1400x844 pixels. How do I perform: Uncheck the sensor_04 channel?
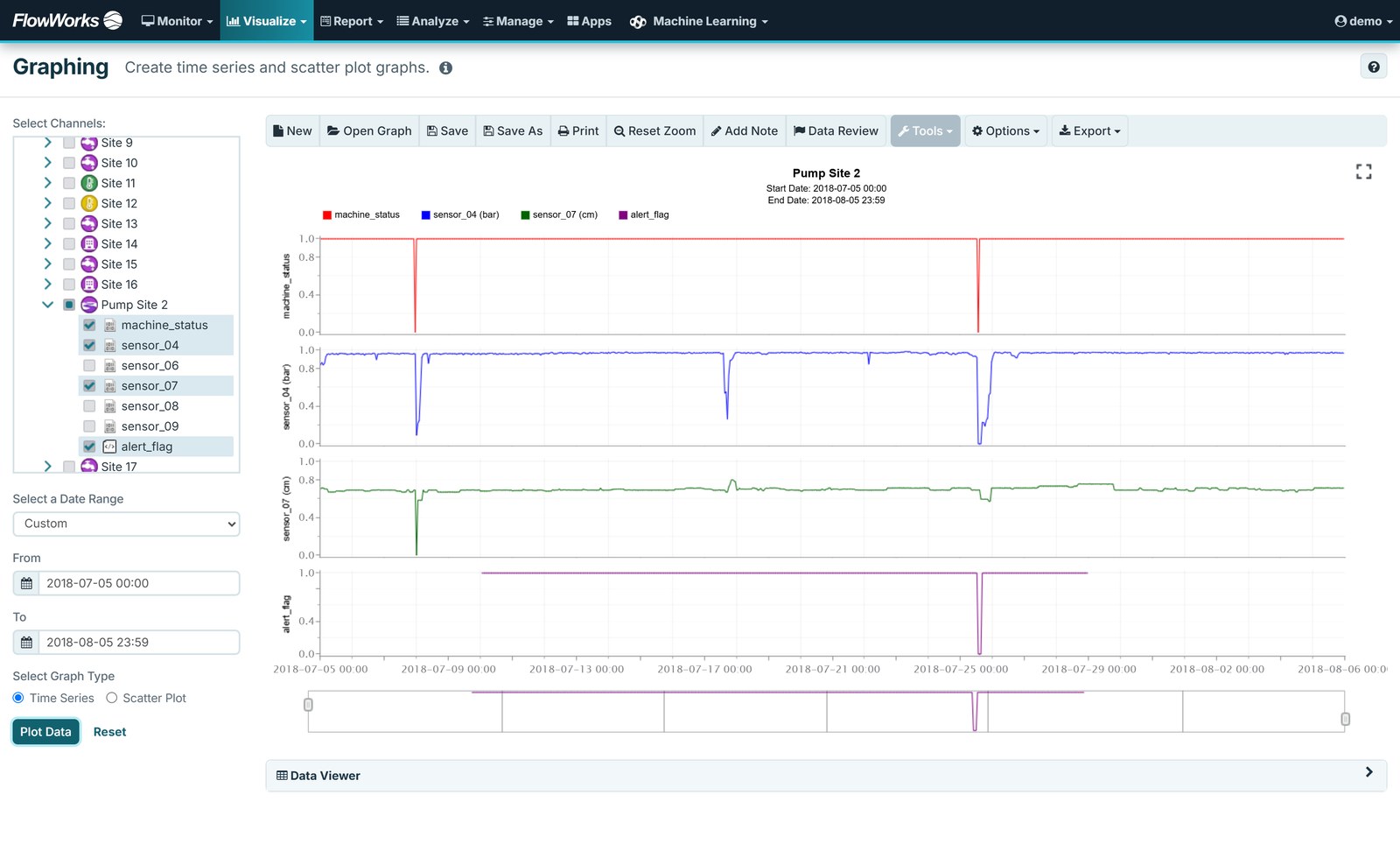pyautogui.click(x=89, y=345)
